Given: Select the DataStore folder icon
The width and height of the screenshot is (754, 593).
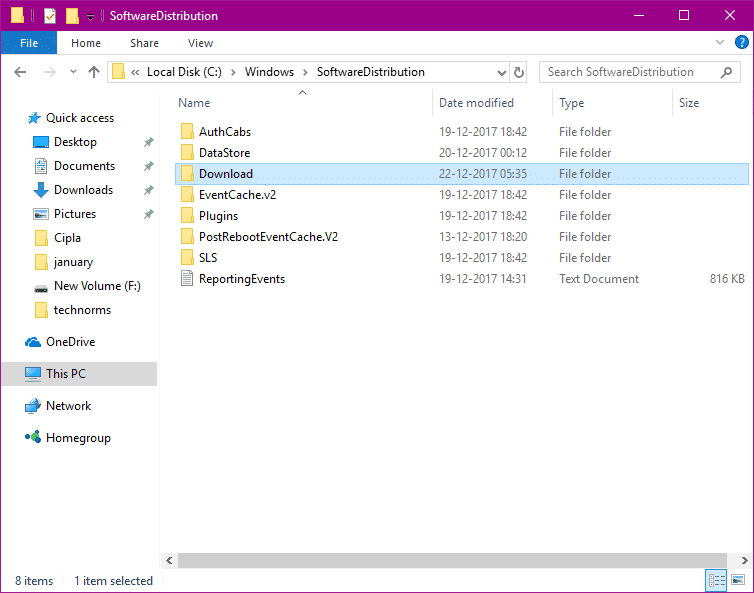Looking at the screenshot, I should (x=187, y=152).
